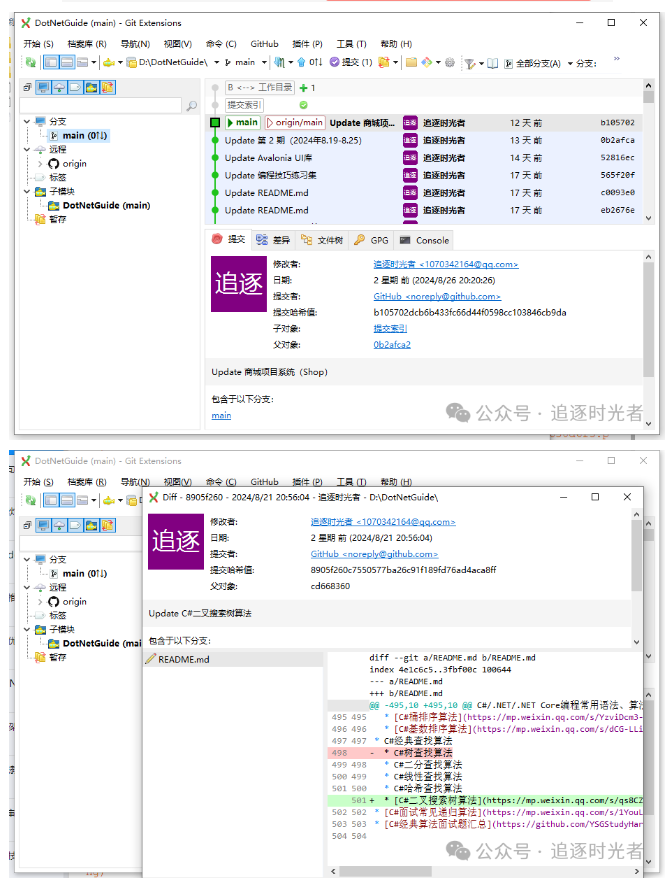The image size is (666, 891).
Task: Toggle remotes visibility in upper window left panel
Action: (x=59, y=88)
